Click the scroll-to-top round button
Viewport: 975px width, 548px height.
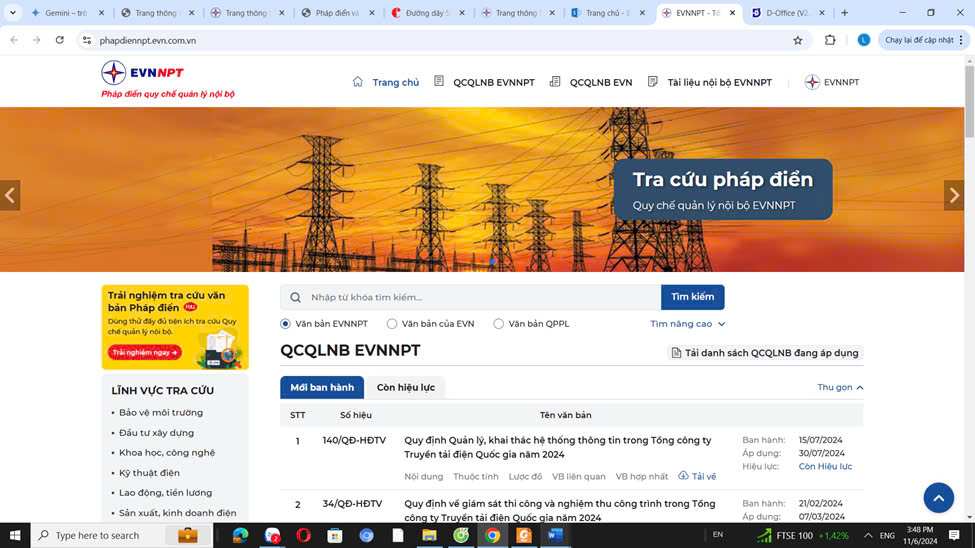click(938, 498)
